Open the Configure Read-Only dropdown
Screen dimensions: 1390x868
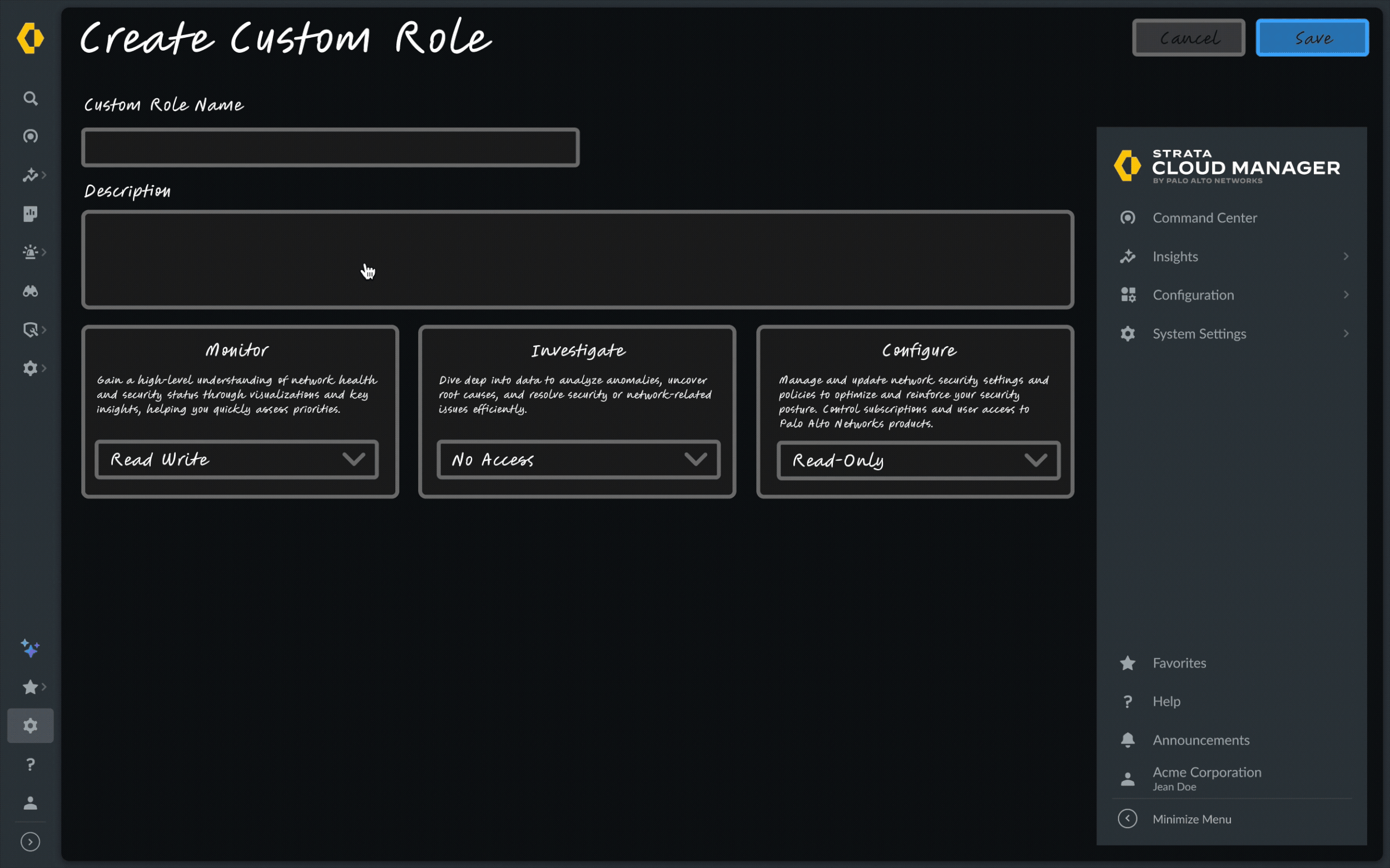click(918, 461)
